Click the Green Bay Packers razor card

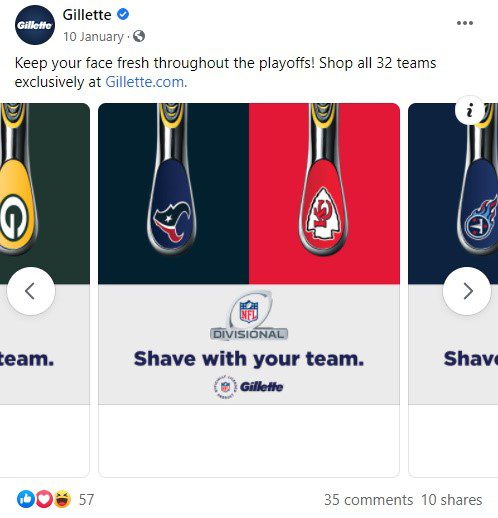point(45,290)
